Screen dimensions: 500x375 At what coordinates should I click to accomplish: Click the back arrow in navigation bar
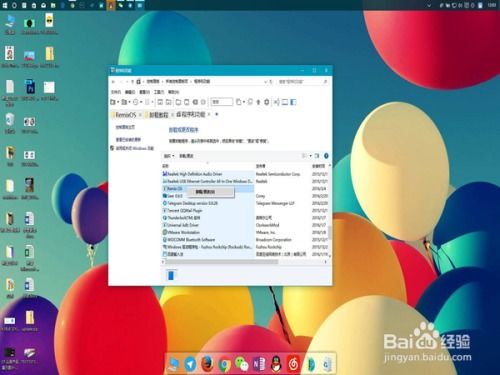coord(113,81)
